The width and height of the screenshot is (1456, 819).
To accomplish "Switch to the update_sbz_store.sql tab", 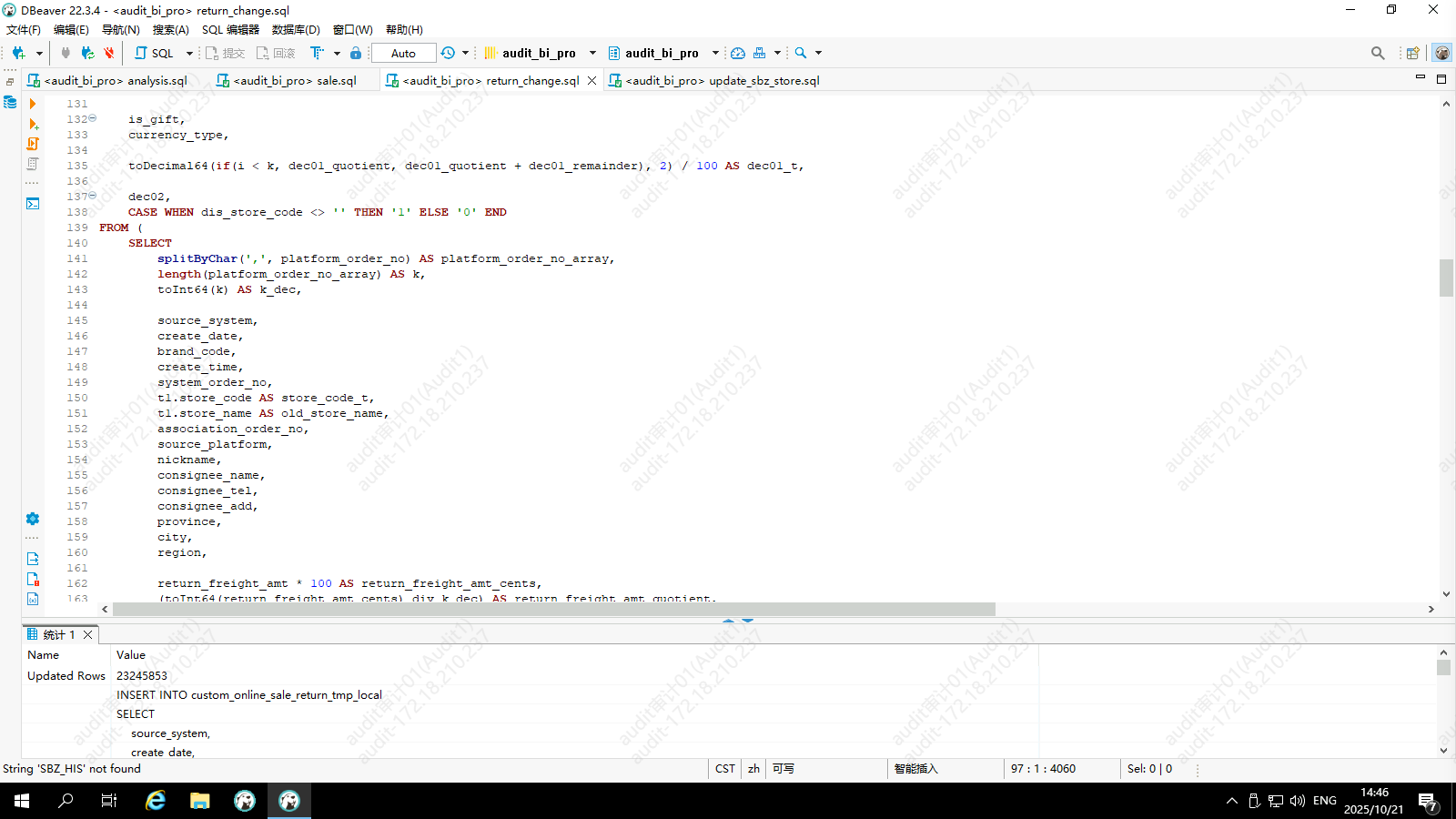I will (x=715, y=81).
